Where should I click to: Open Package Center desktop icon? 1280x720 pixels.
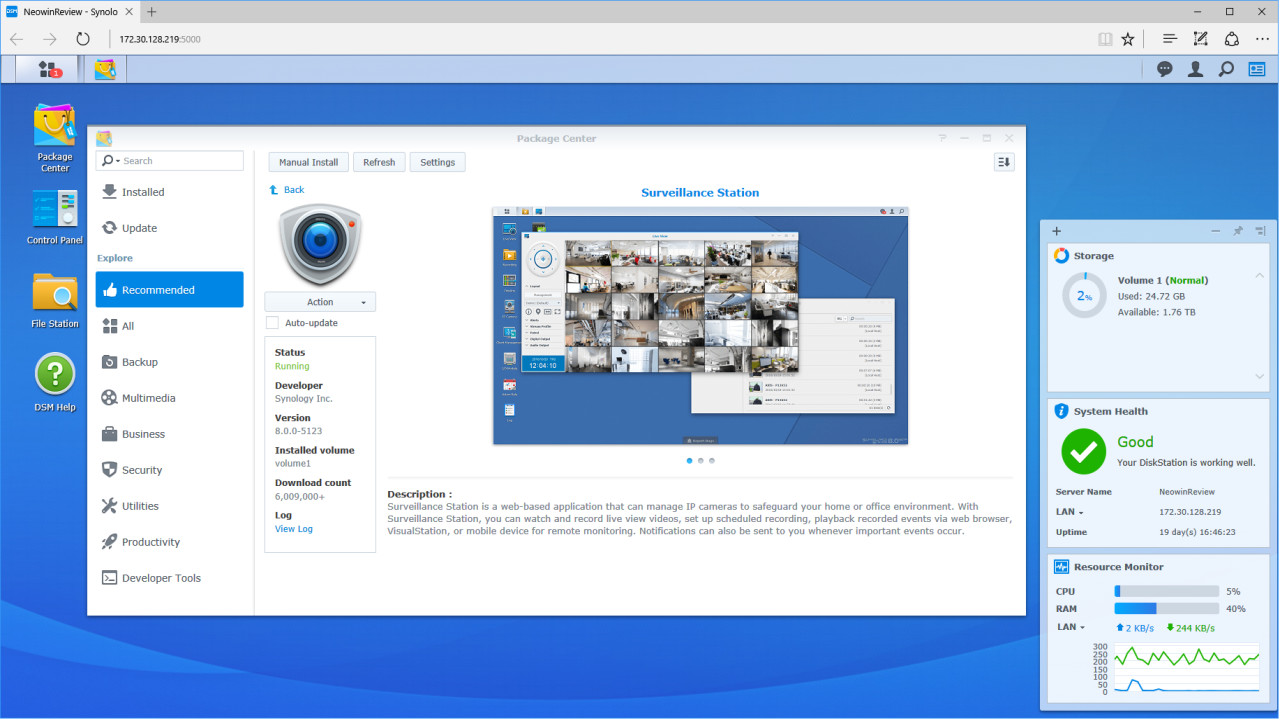pos(55,137)
